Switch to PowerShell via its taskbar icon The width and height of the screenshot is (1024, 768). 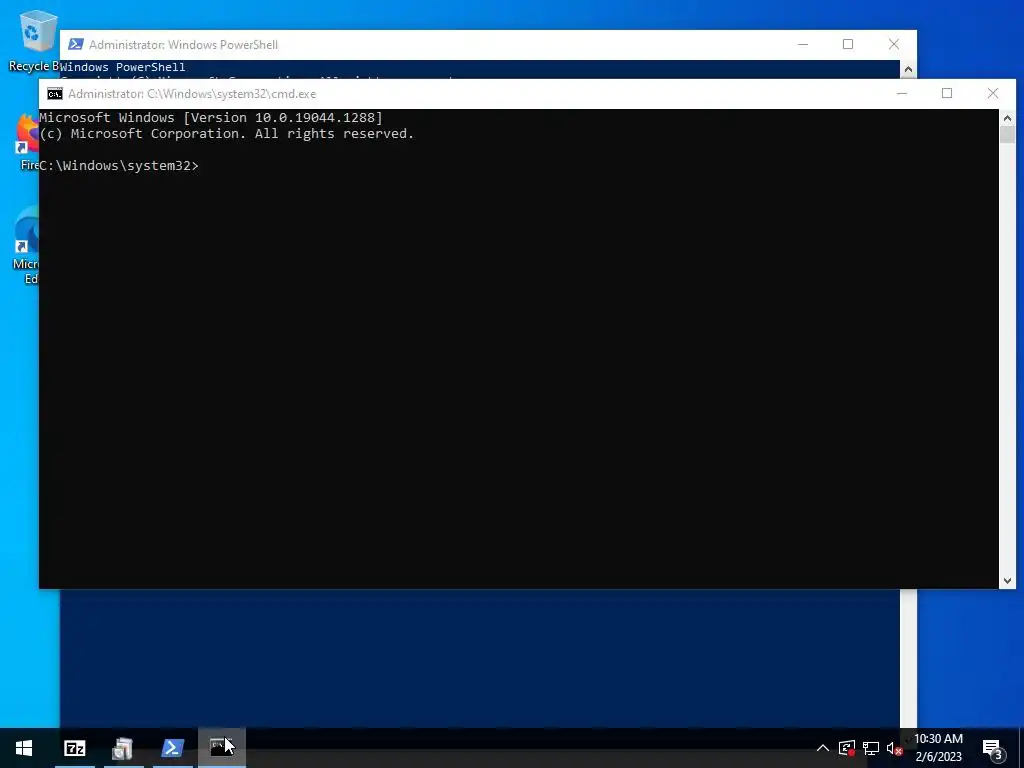pyautogui.click(x=172, y=748)
